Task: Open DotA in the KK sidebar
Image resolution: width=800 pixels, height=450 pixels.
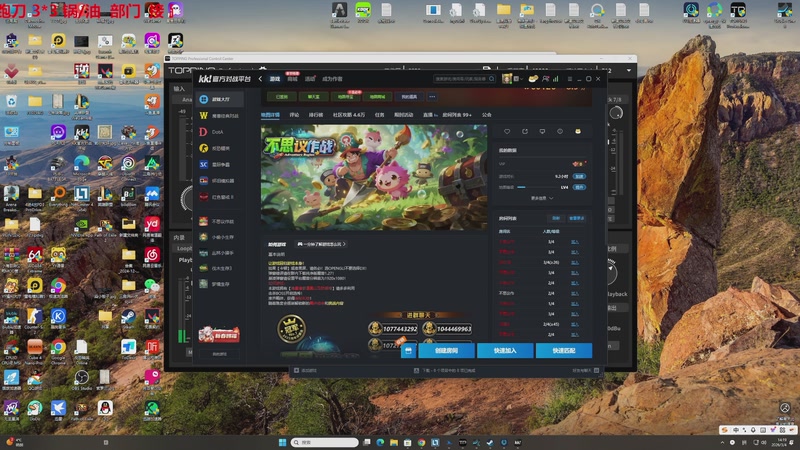Action: pos(220,132)
